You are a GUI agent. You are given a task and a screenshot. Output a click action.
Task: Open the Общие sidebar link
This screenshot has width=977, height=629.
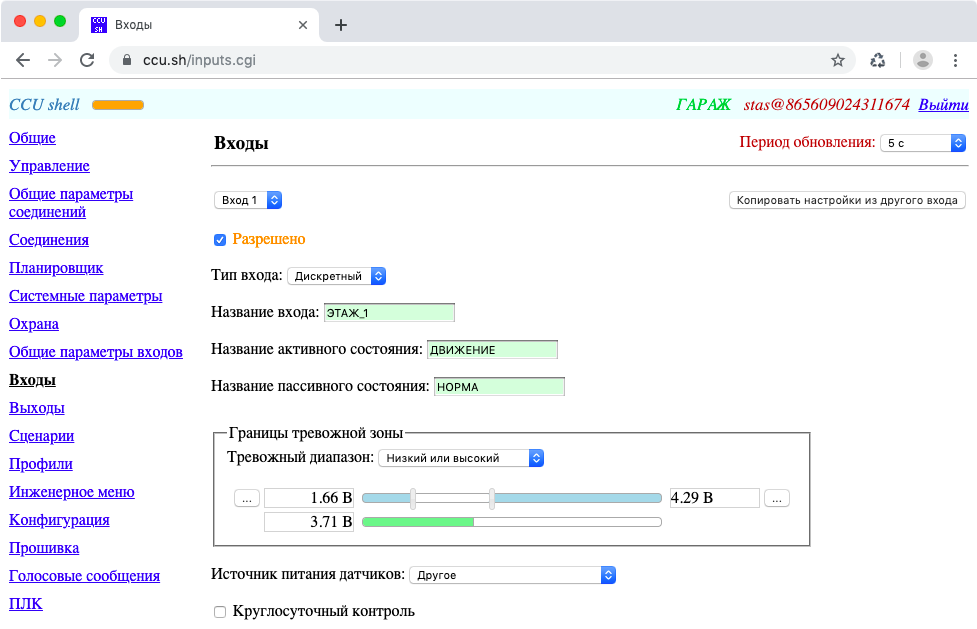32,138
